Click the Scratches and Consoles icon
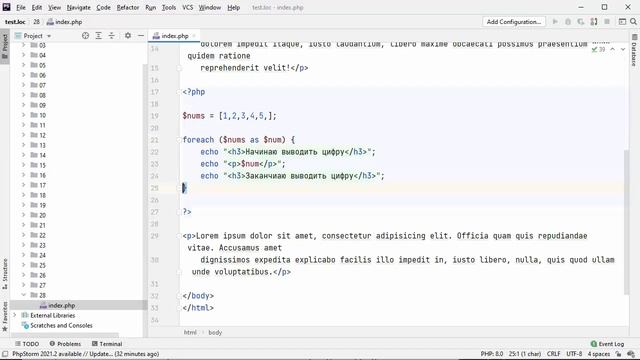 [25, 326]
